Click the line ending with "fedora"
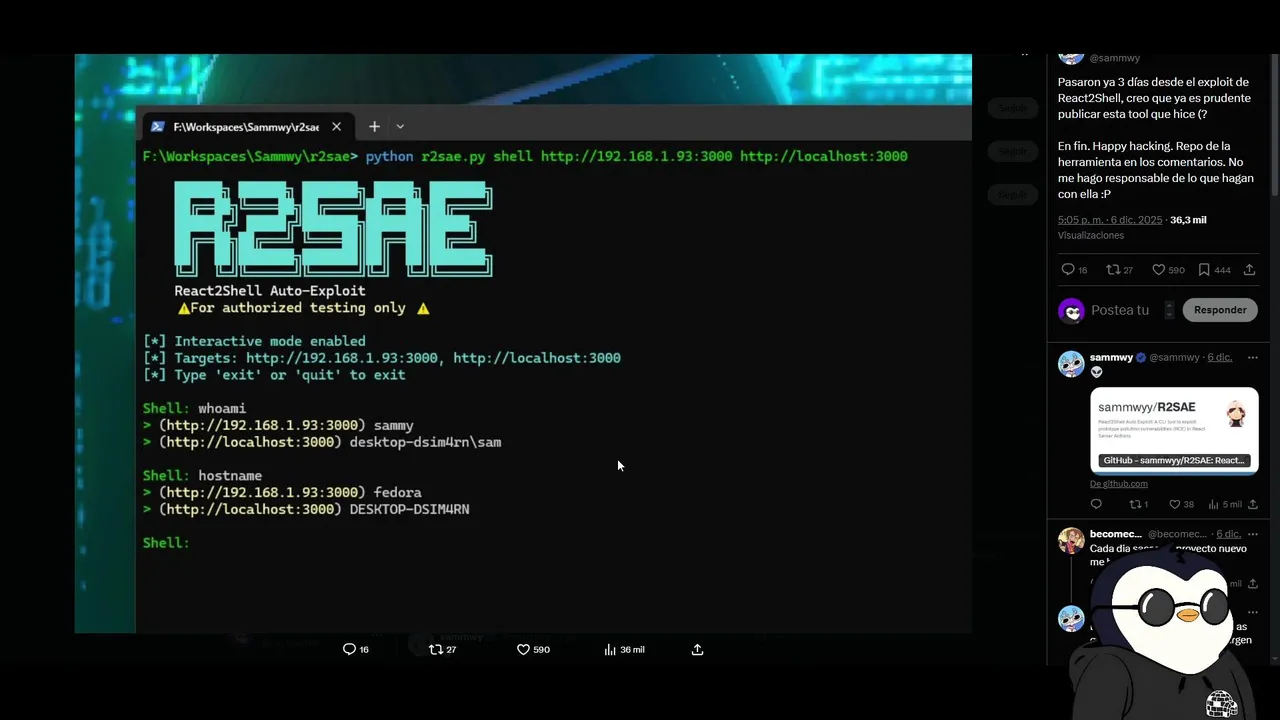The image size is (1280, 720). pyautogui.click(x=282, y=492)
